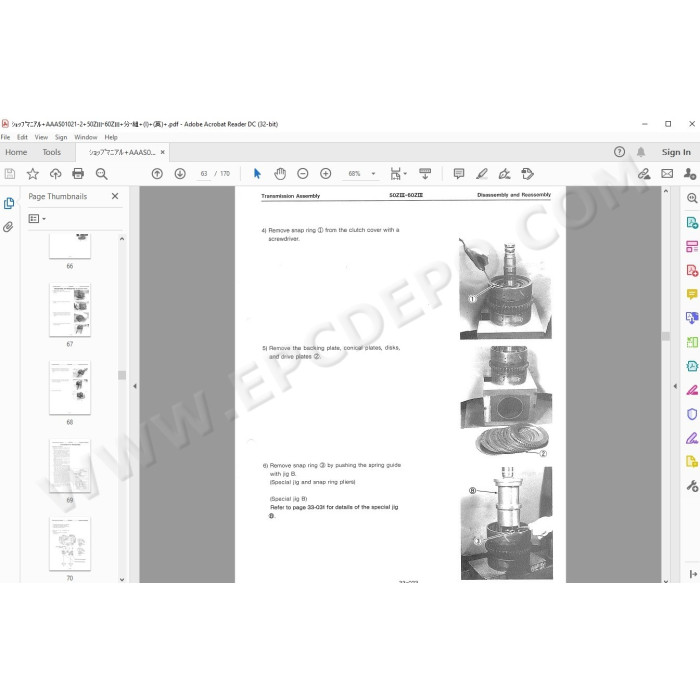Image resolution: width=700 pixels, height=700 pixels.
Task: Click the Save file icon
Action: click(x=10, y=174)
